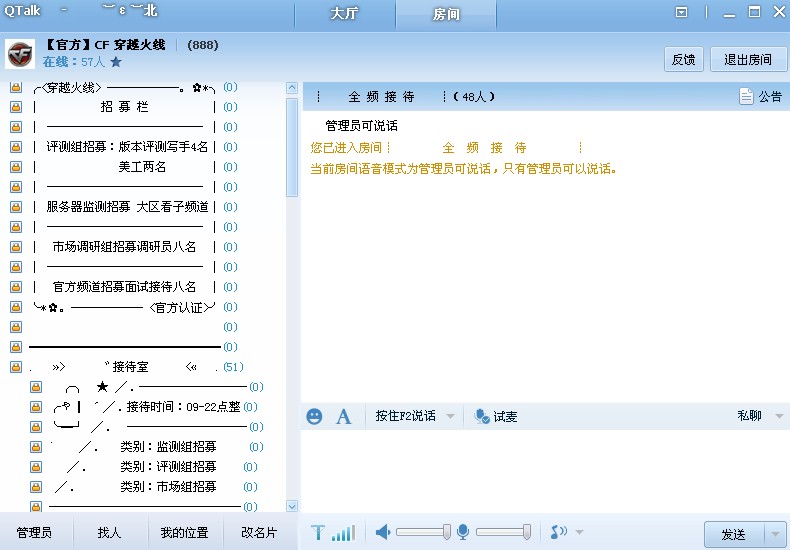The image size is (790, 550).
Task: Click lock icon beside 市场调研组招募调研员八名
Action: [x=16, y=247]
